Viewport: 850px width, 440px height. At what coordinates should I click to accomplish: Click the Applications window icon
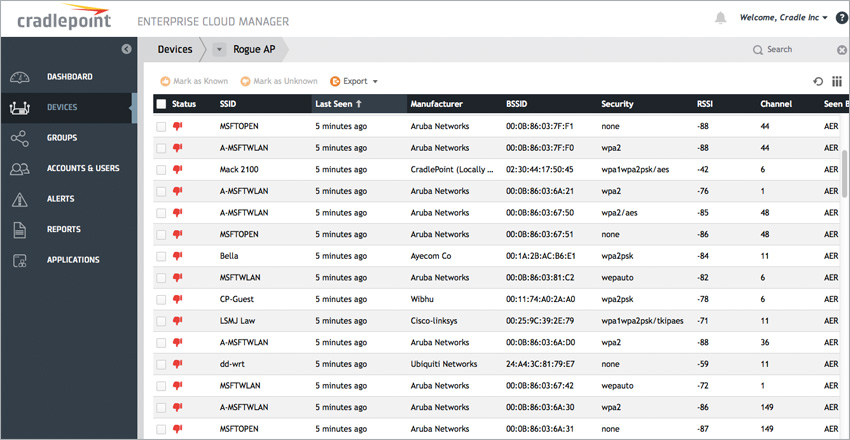20,260
